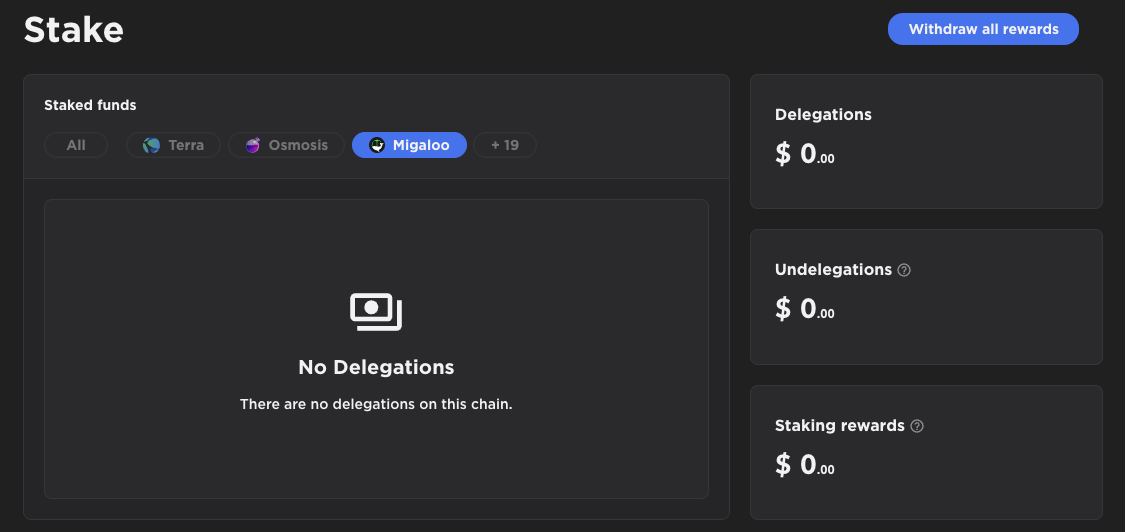Select the All chains filter
This screenshot has width=1125, height=532.
coord(76,145)
